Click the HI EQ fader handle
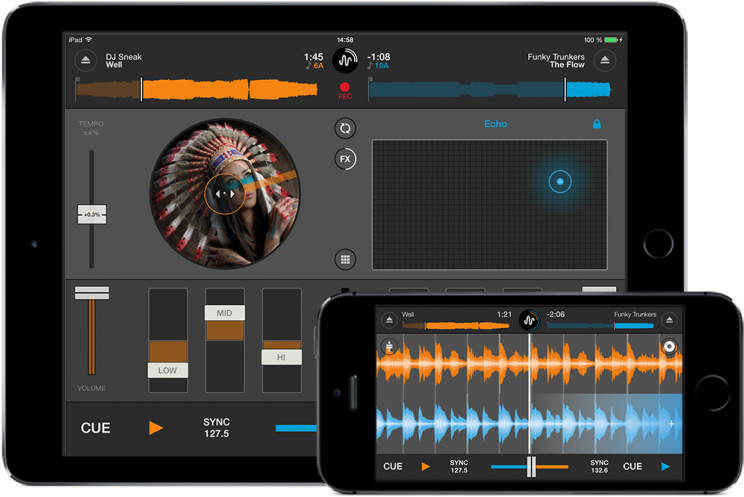The image size is (744, 497). 281,357
